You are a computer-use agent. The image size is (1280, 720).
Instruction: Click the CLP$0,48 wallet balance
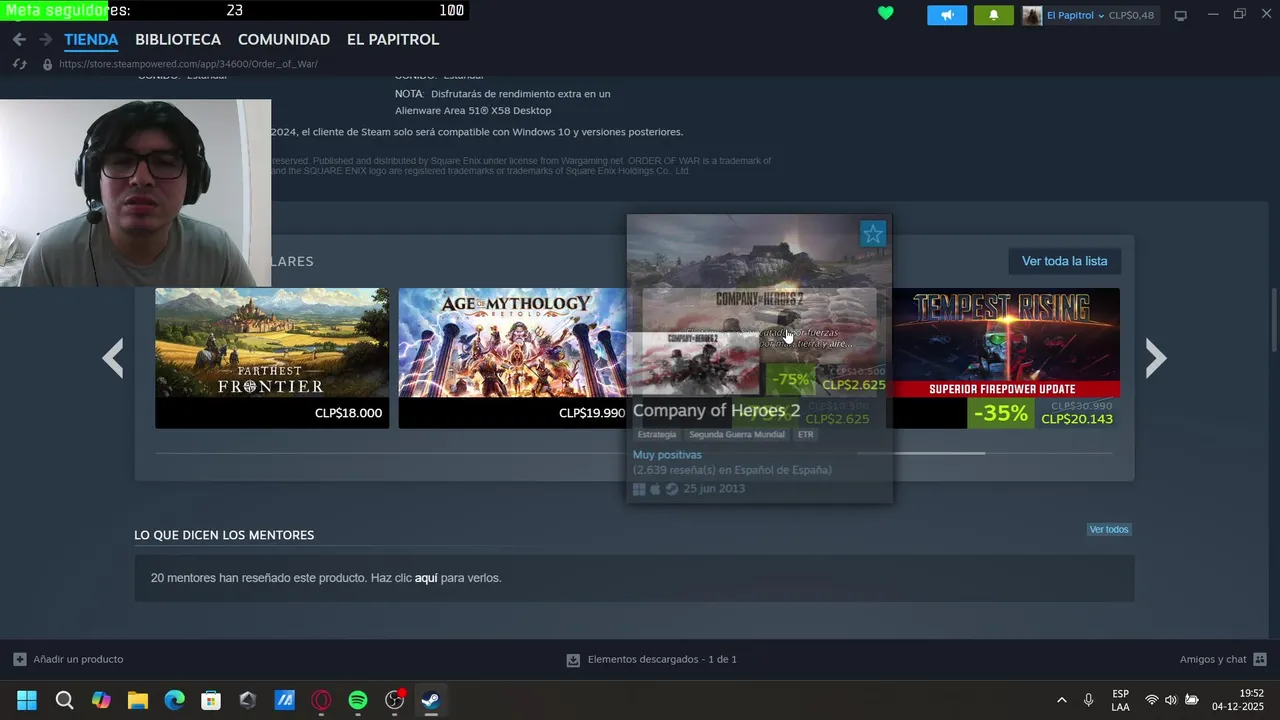pos(1131,15)
